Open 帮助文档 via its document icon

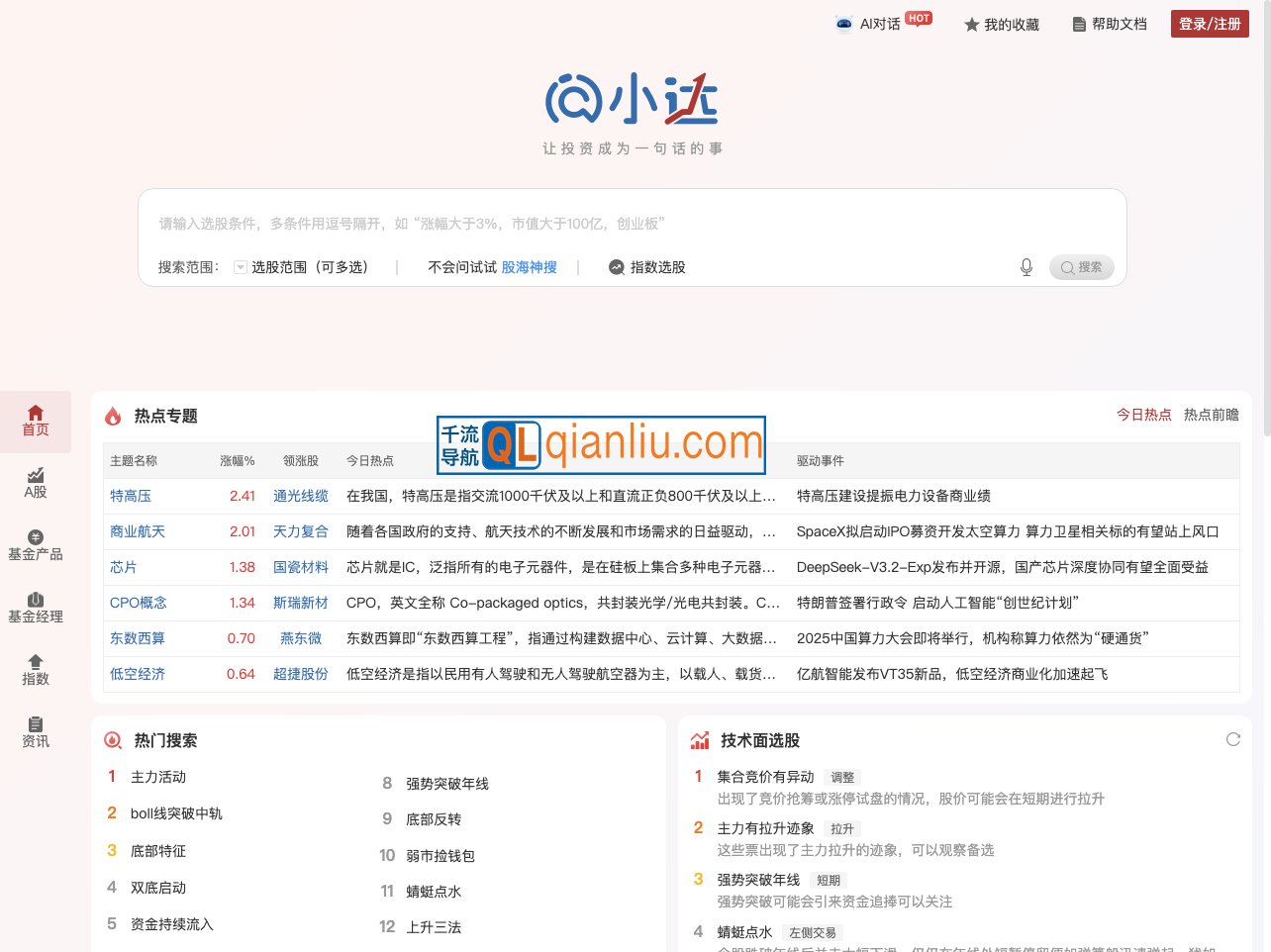1079,24
